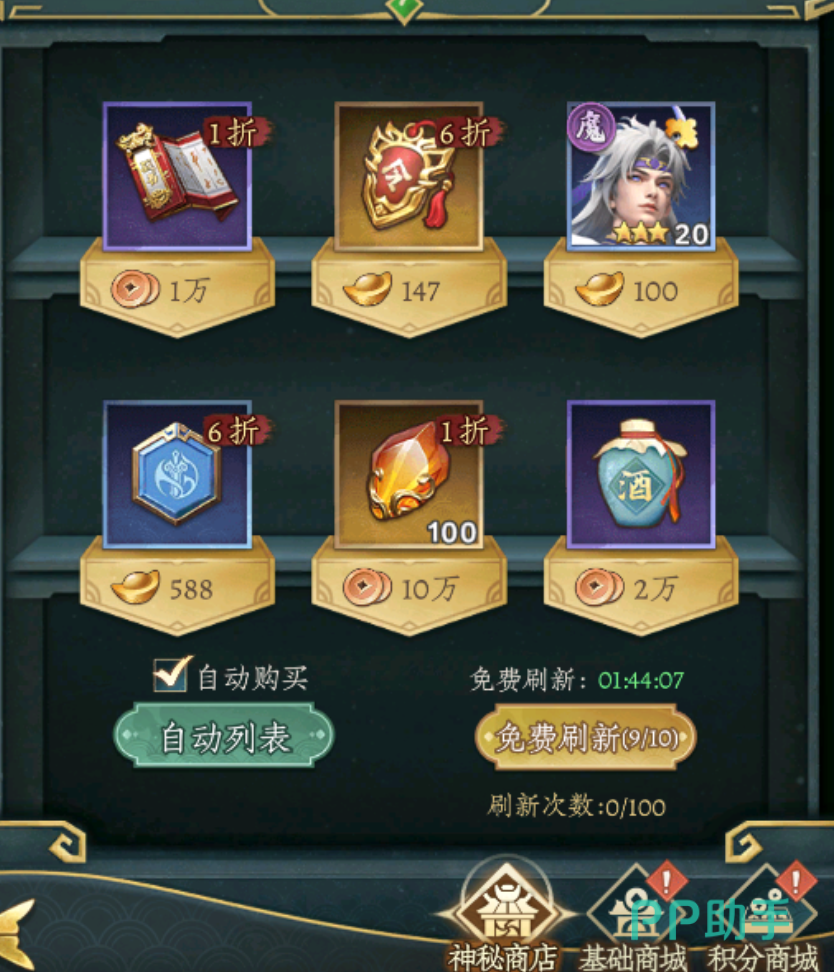Open the 自动列表 auto list
Screen dimensions: 834x972
224,736
